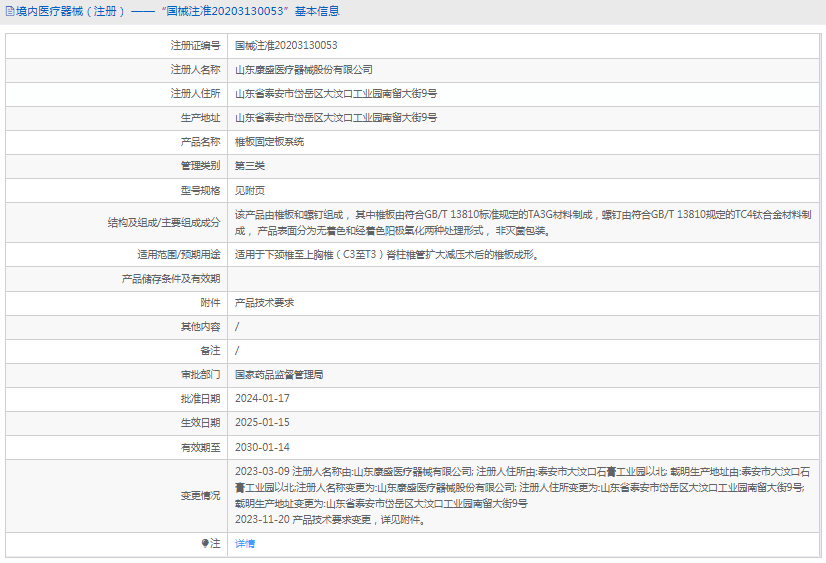This screenshot has height=563, width=826.
Task: Click the 变更情况 label
Action: pyautogui.click(x=201, y=496)
